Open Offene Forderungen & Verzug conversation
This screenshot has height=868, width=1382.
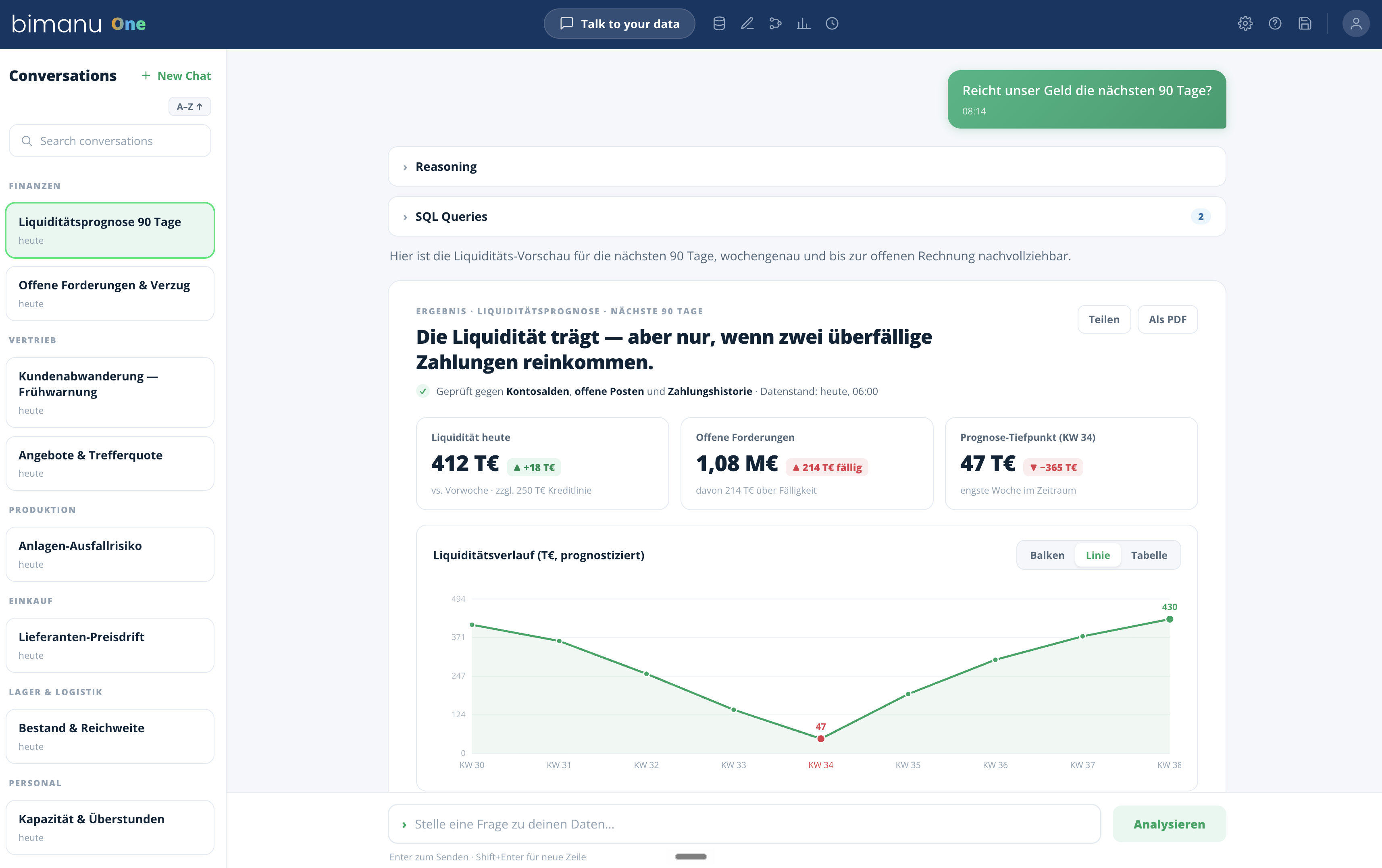pos(110,293)
